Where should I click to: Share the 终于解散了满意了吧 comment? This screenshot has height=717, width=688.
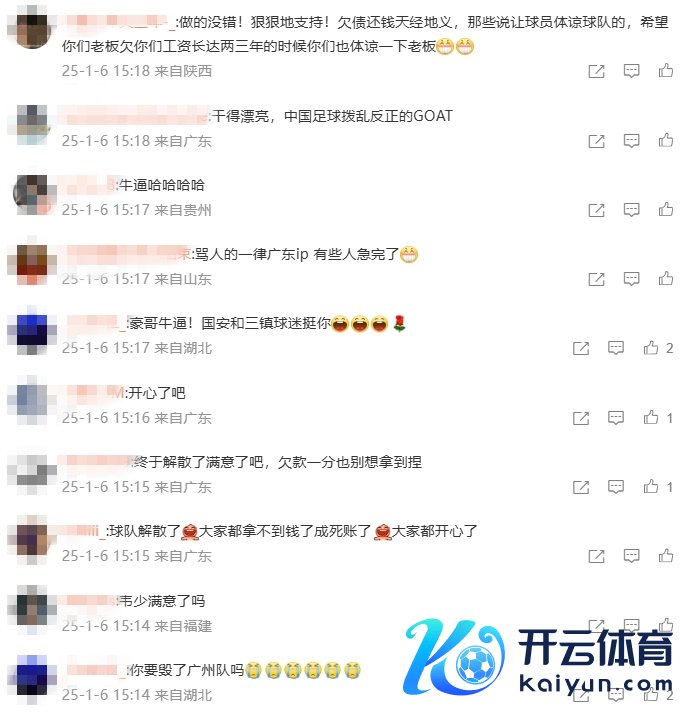coord(581,487)
